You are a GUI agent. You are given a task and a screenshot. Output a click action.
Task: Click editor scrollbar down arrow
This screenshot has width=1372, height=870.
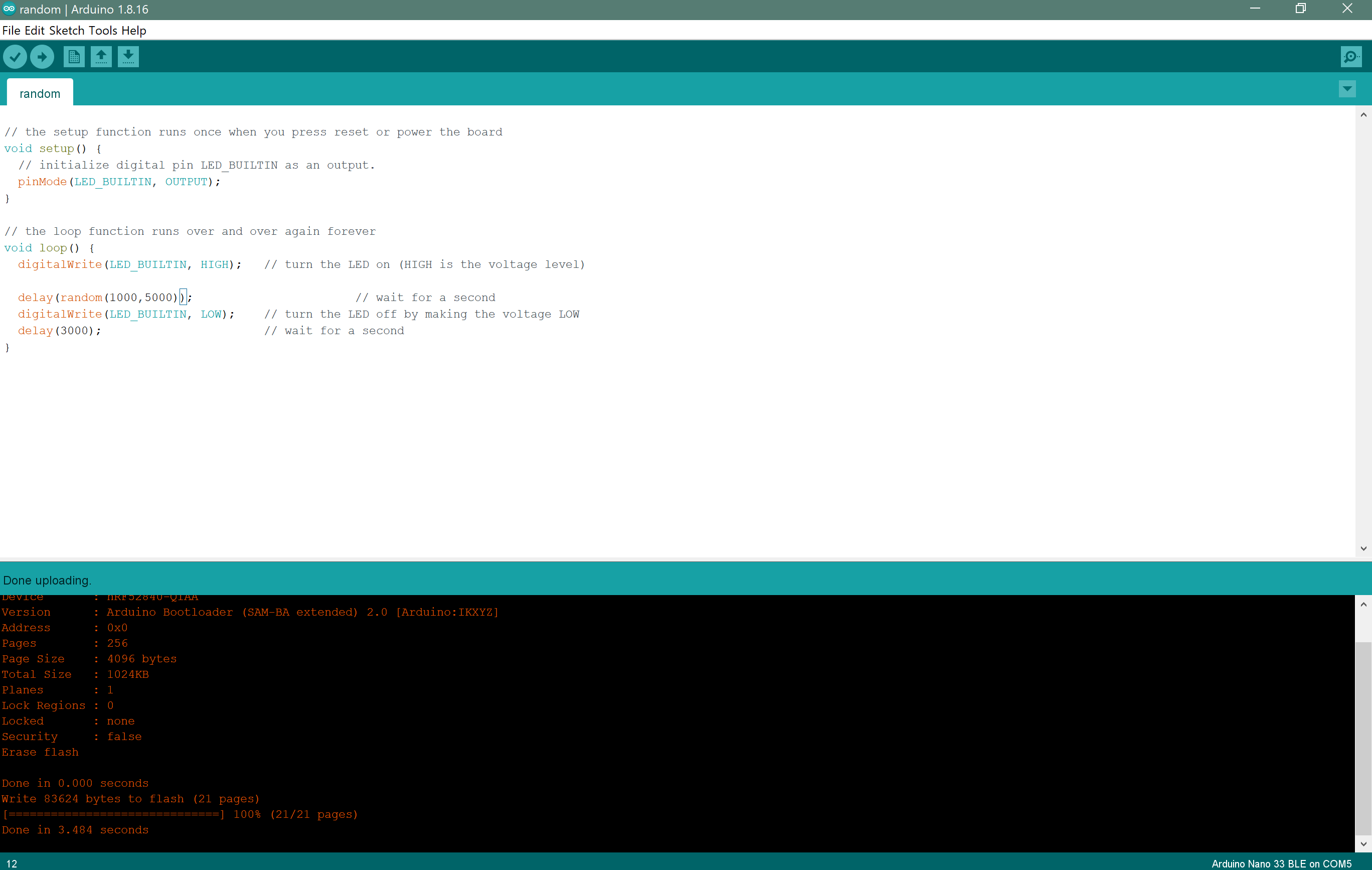click(x=1363, y=548)
